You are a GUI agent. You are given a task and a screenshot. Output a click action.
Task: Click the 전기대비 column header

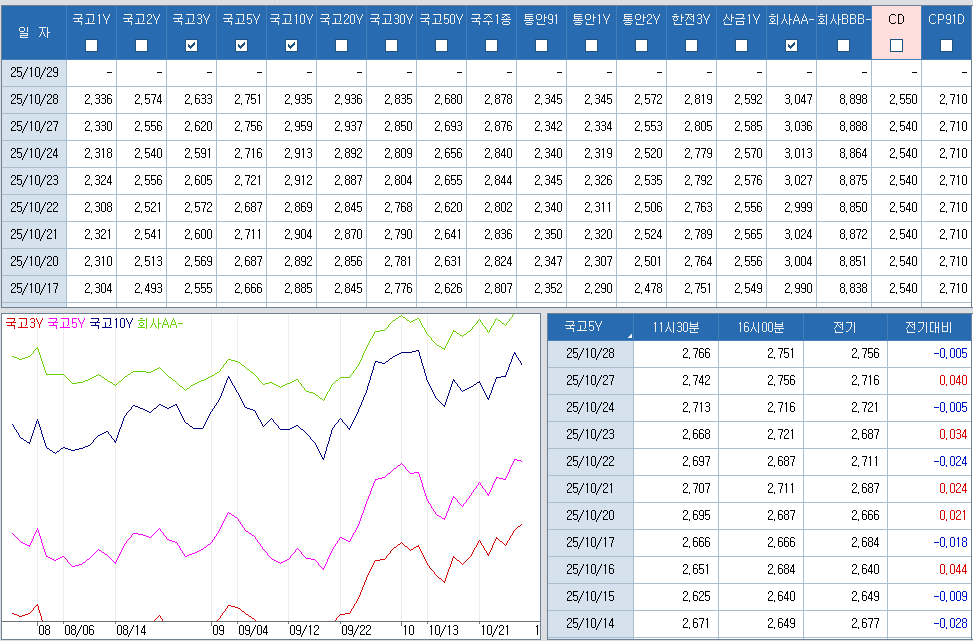pos(928,328)
